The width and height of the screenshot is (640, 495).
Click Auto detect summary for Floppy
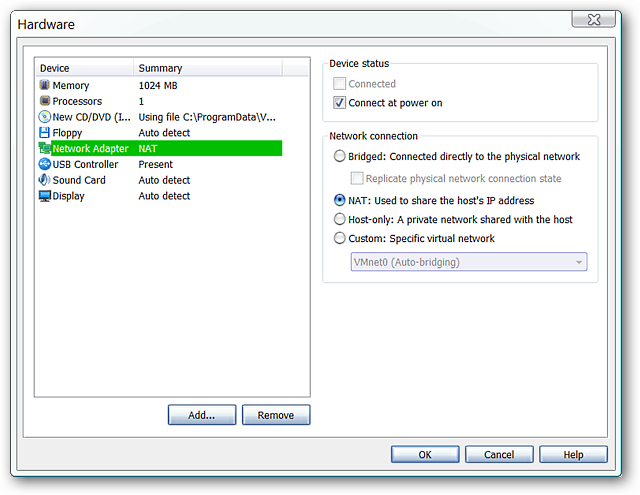click(164, 133)
